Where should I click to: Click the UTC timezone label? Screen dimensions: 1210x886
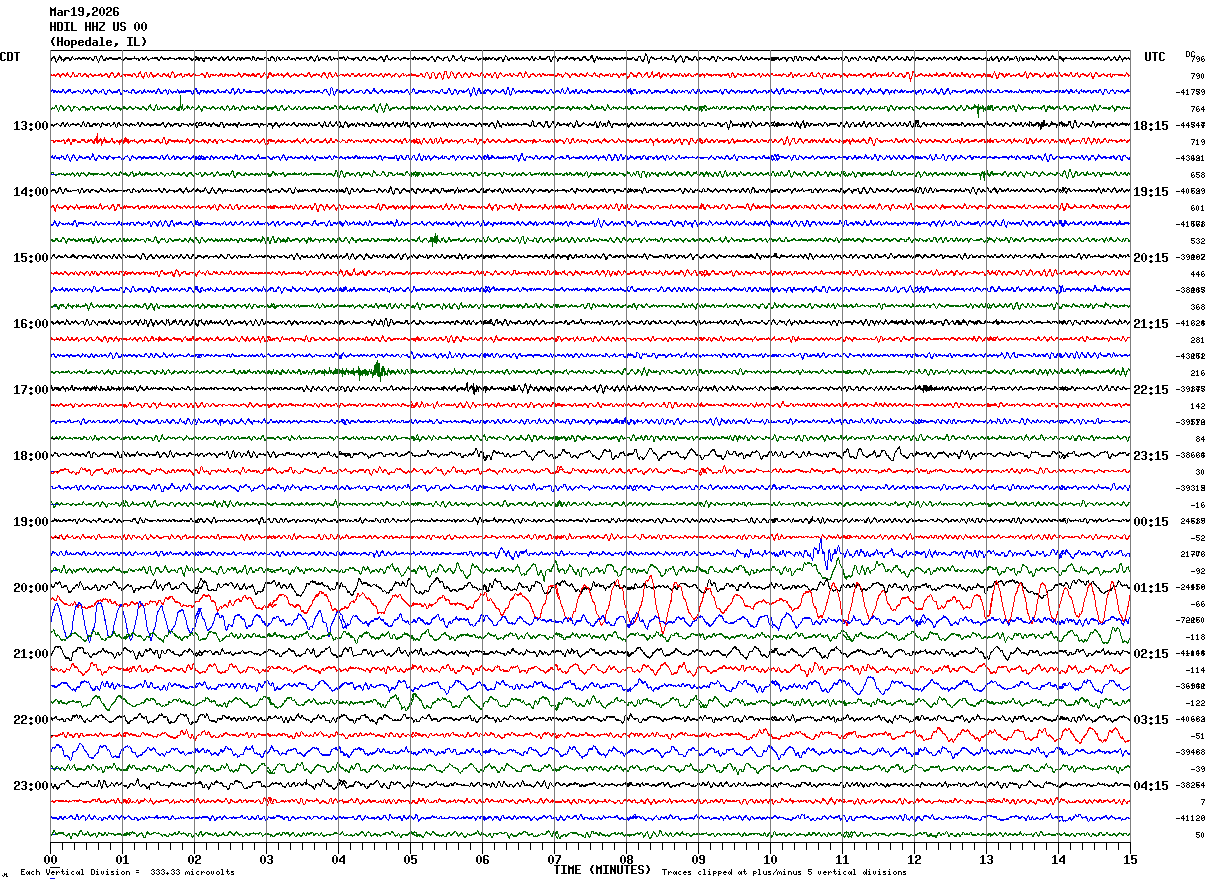pyautogui.click(x=1155, y=57)
